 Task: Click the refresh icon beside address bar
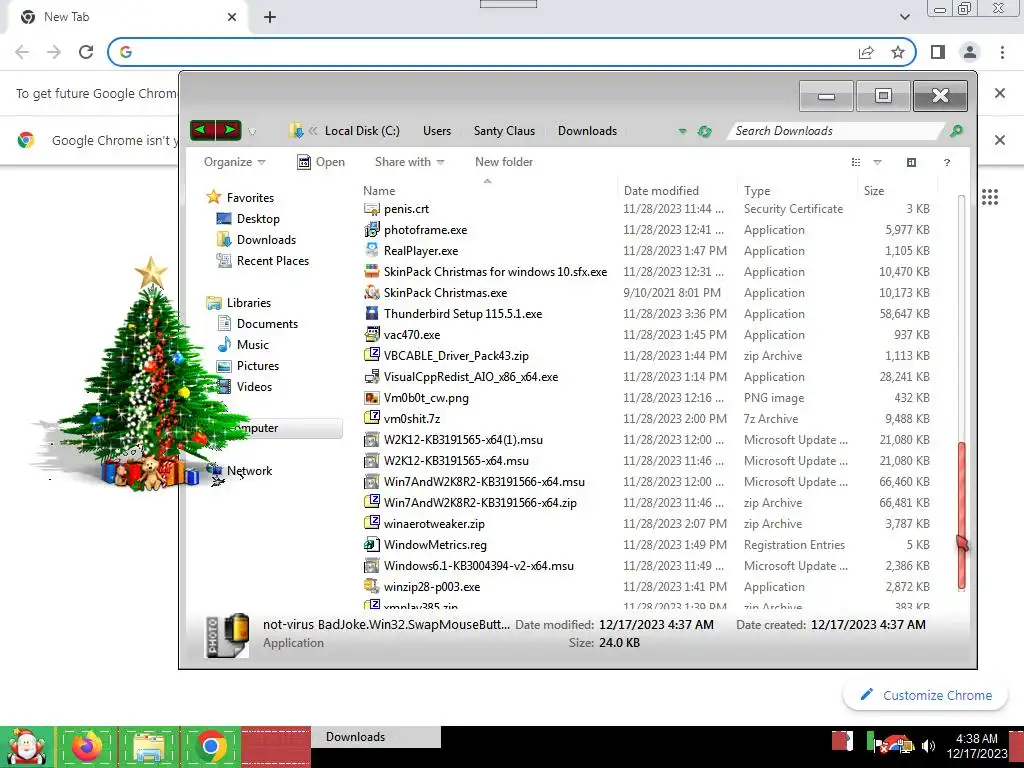point(704,131)
